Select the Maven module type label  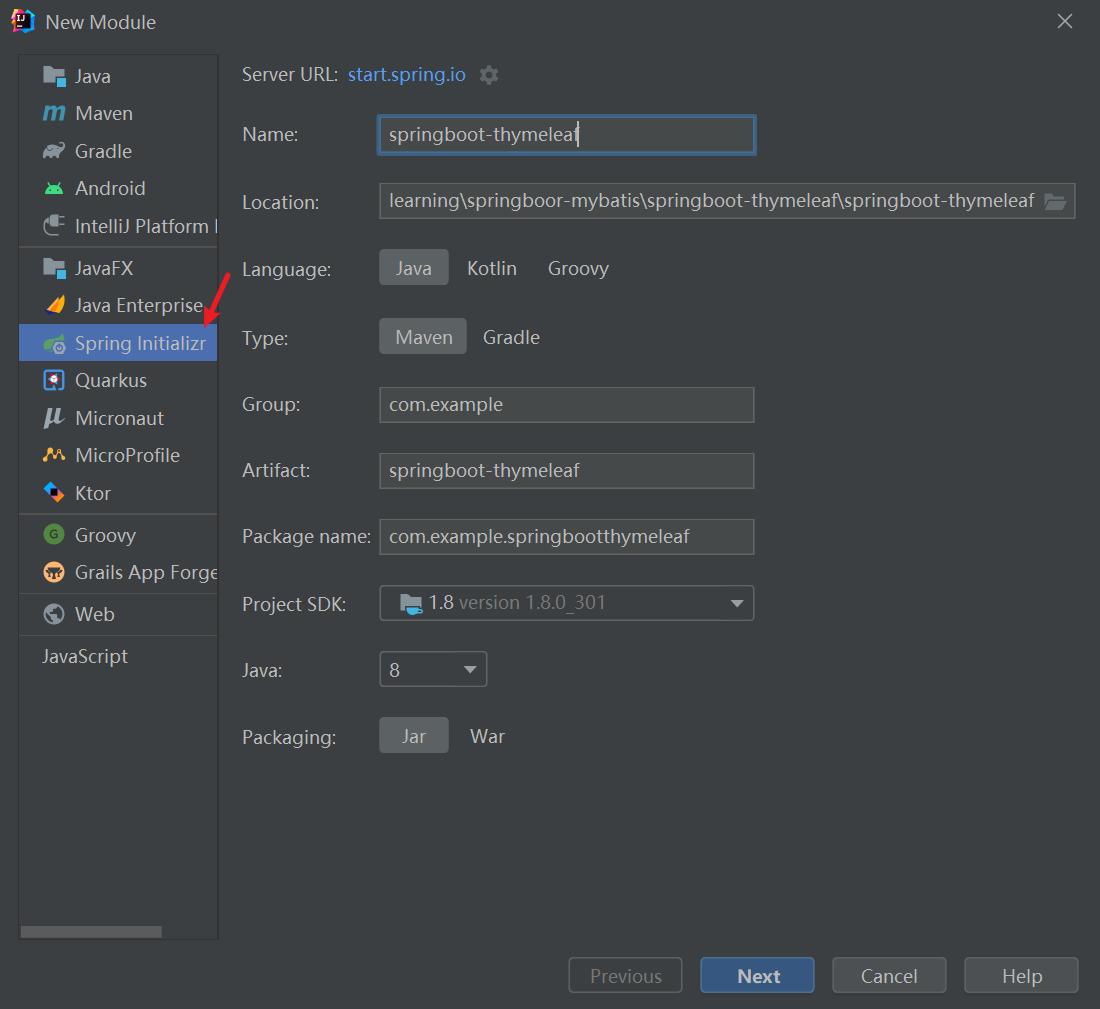pos(104,113)
